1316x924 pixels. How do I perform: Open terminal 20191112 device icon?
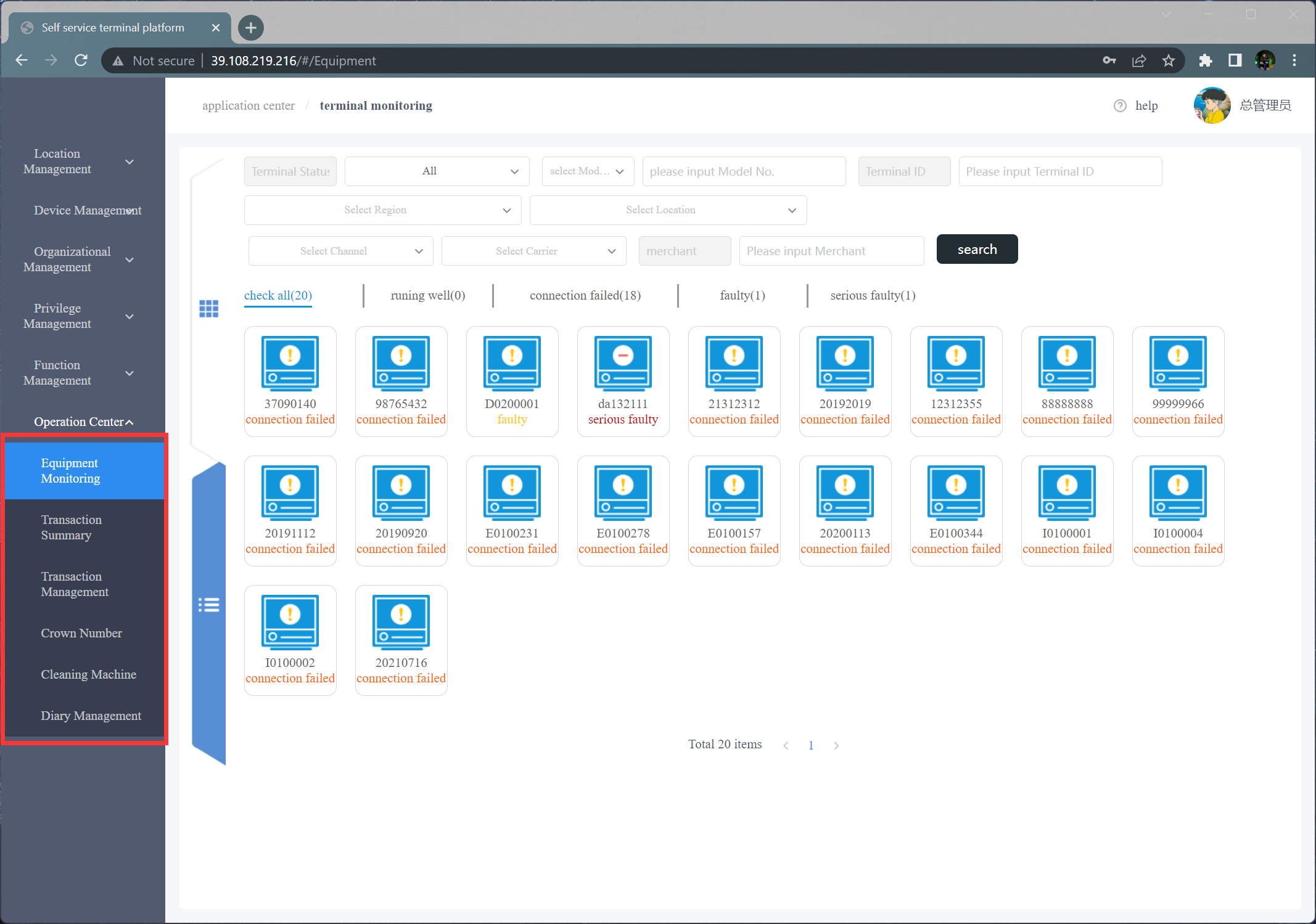pyautogui.click(x=290, y=493)
